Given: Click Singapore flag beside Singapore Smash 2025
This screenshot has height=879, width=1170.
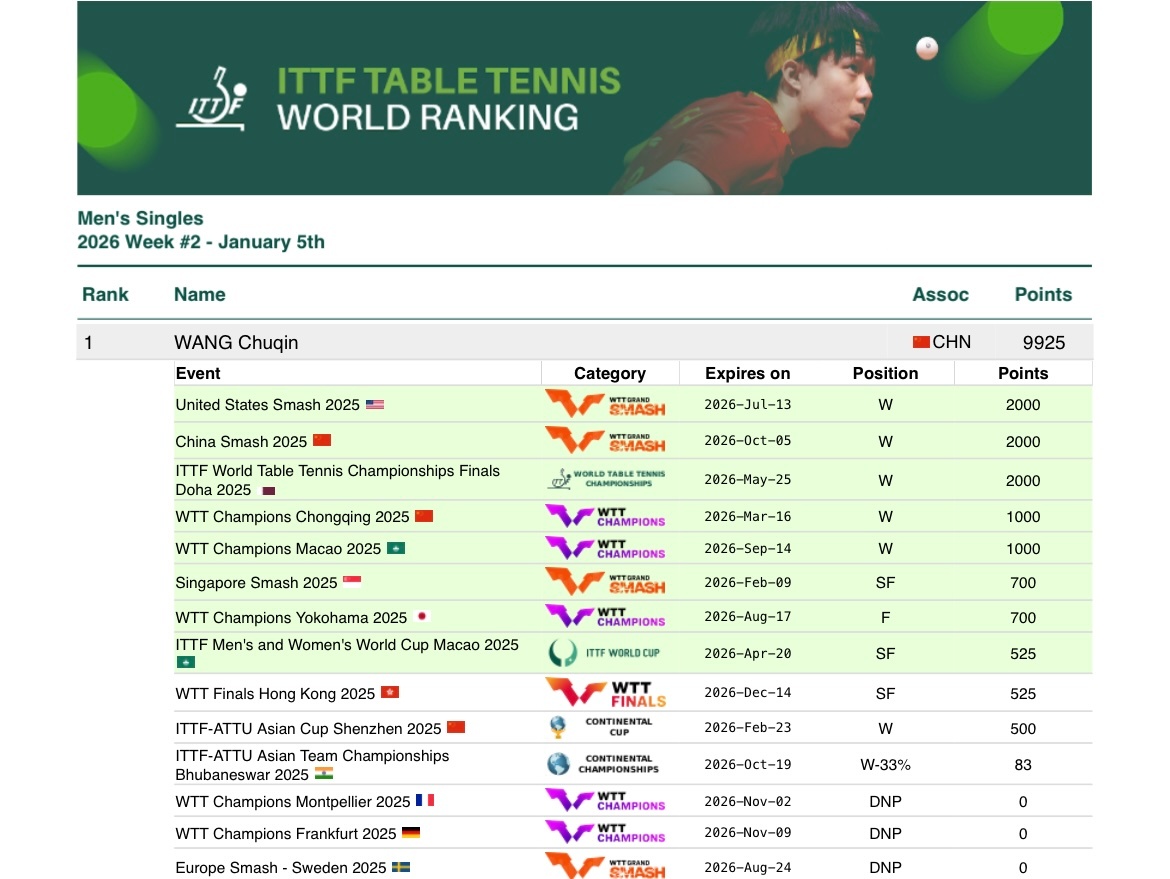Looking at the screenshot, I should point(351,581).
